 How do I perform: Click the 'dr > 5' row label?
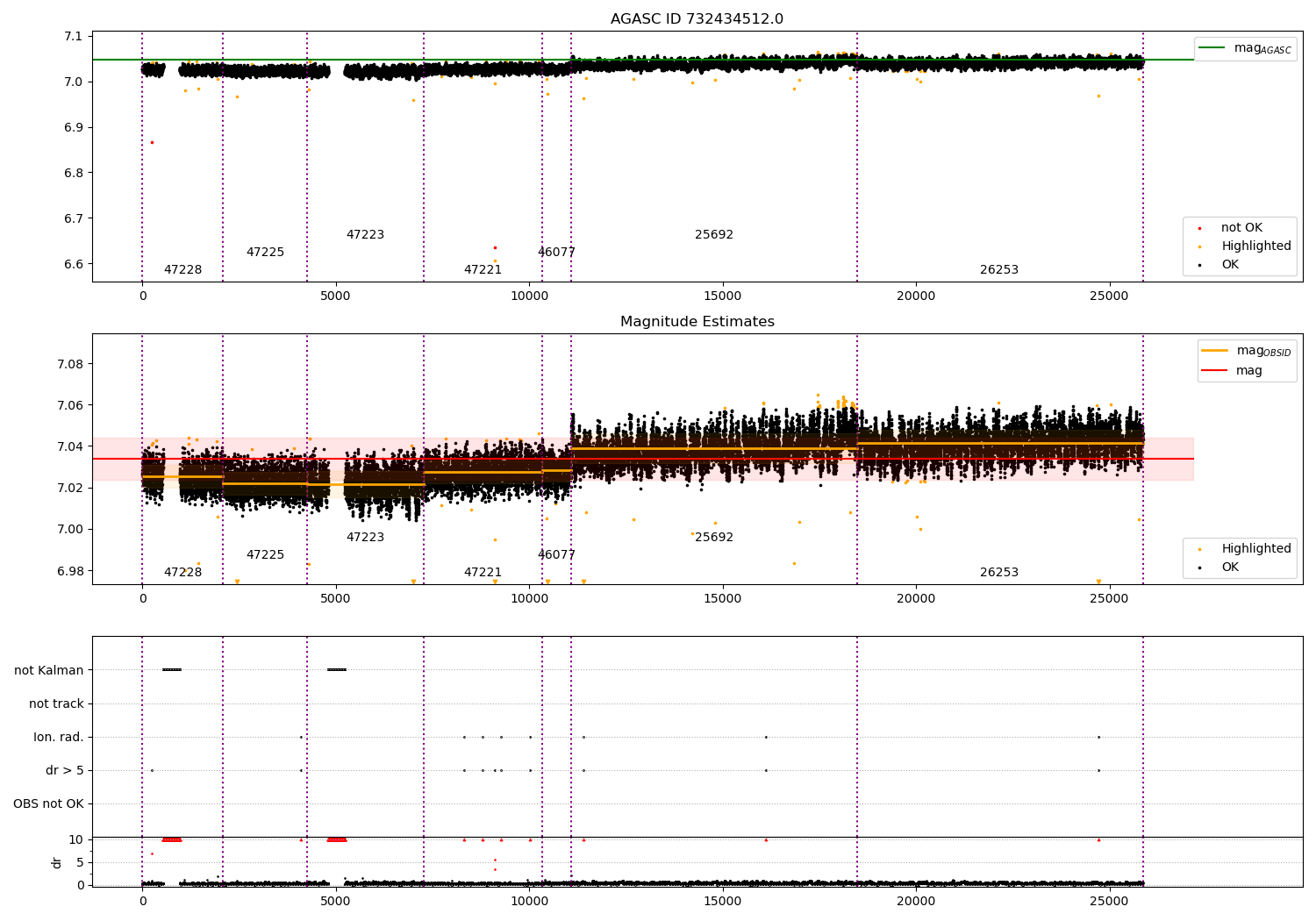click(65, 770)
